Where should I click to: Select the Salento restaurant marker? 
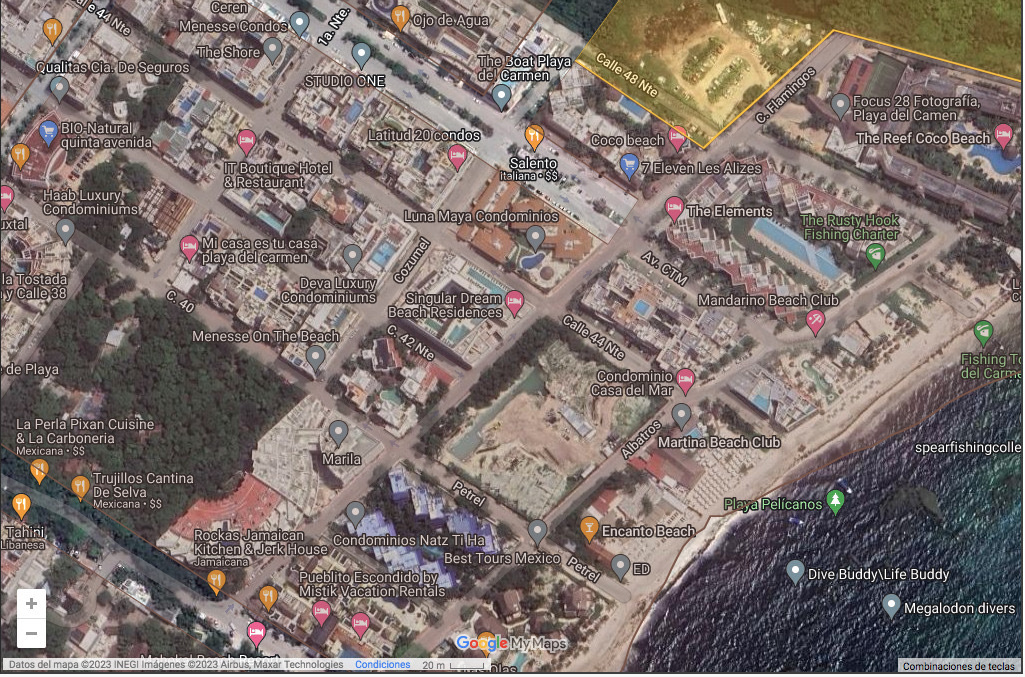pyautogui.click(x=534, y=137)
